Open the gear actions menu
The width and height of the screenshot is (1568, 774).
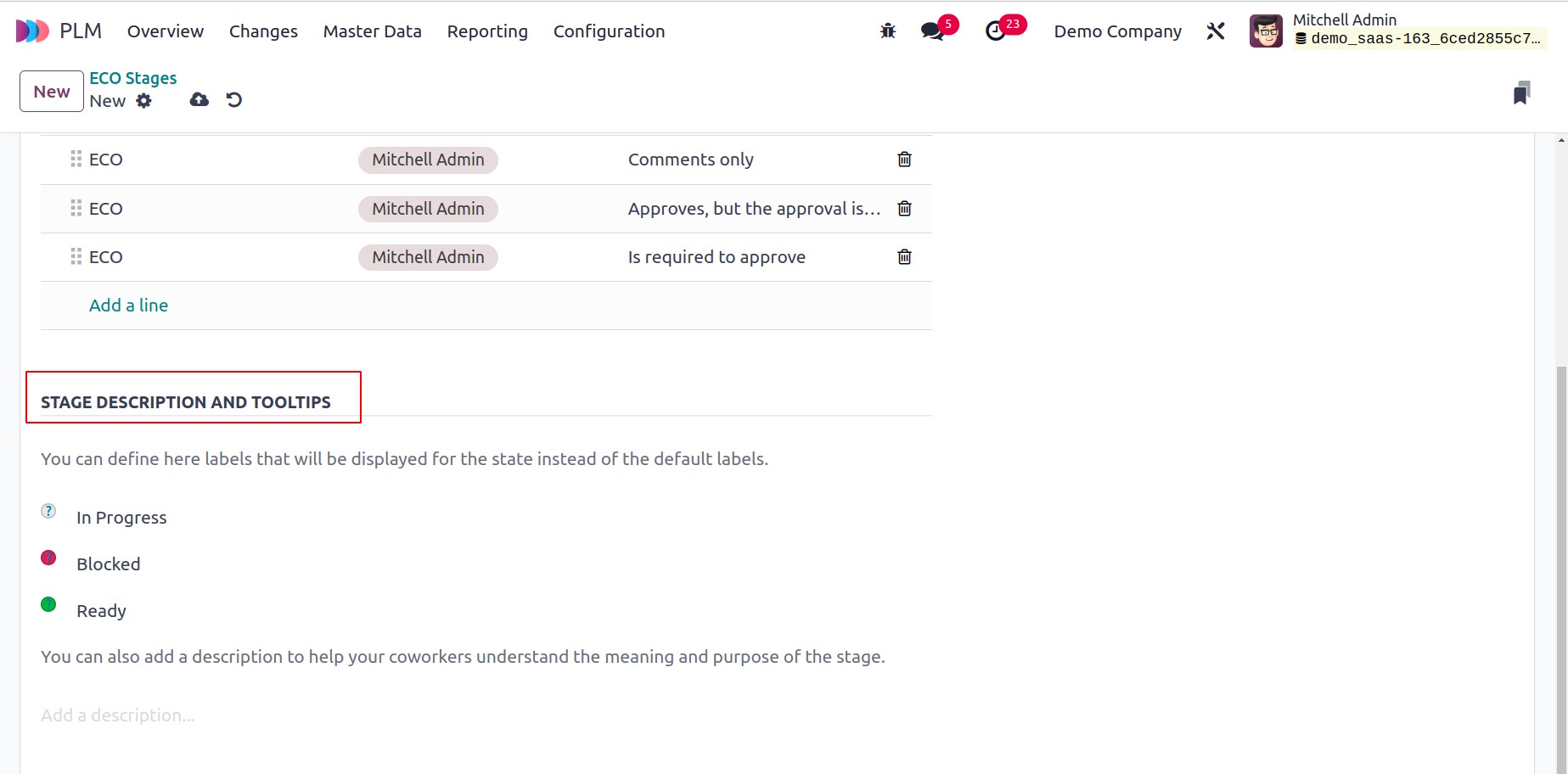point(144,101)
